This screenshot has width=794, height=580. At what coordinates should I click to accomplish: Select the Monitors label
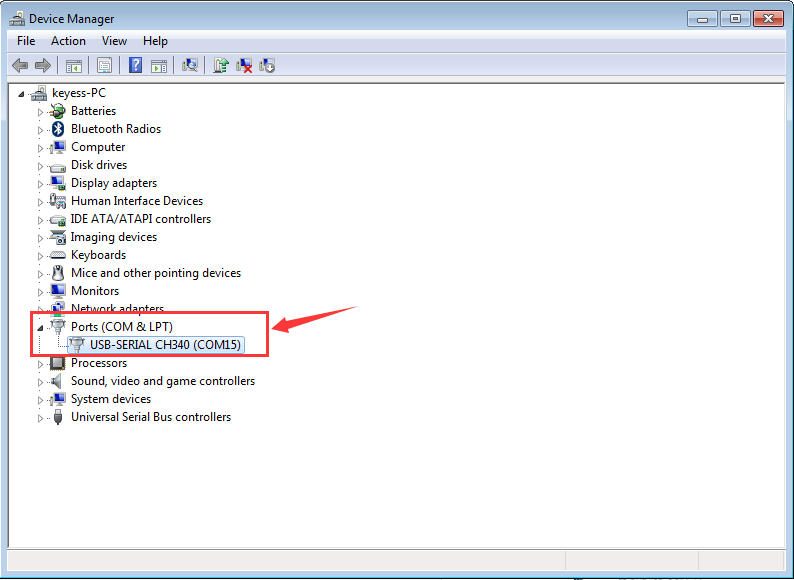pyautogui.click(x=95, y=291)
